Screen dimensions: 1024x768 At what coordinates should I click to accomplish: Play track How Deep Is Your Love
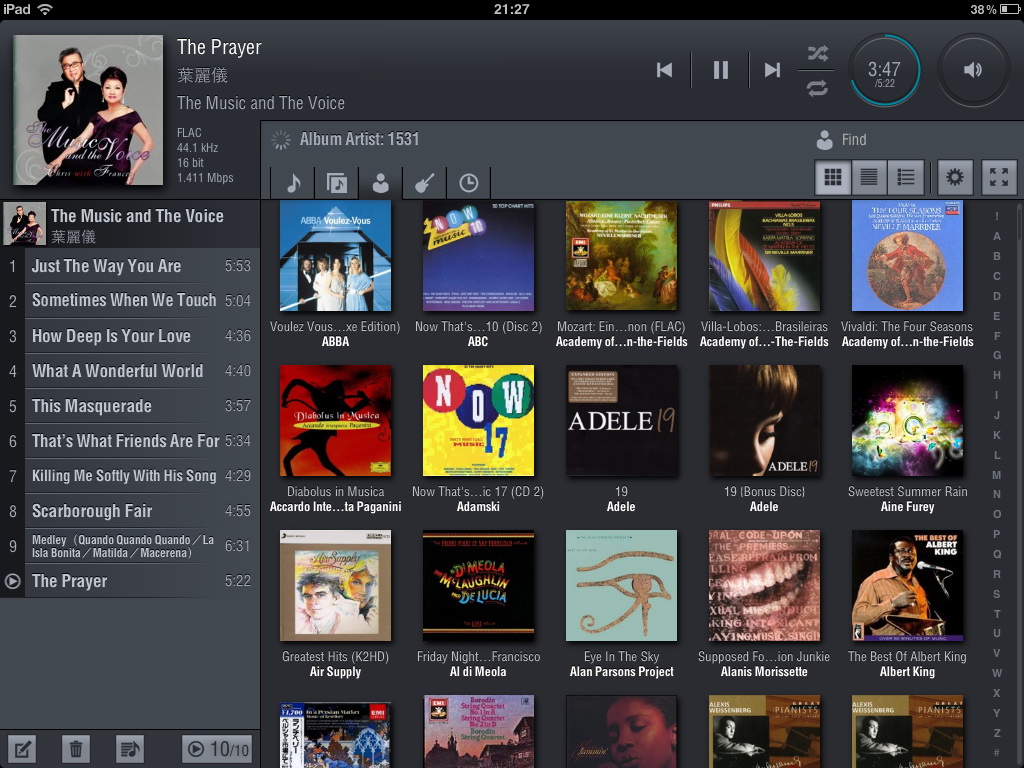click(130, 336)
